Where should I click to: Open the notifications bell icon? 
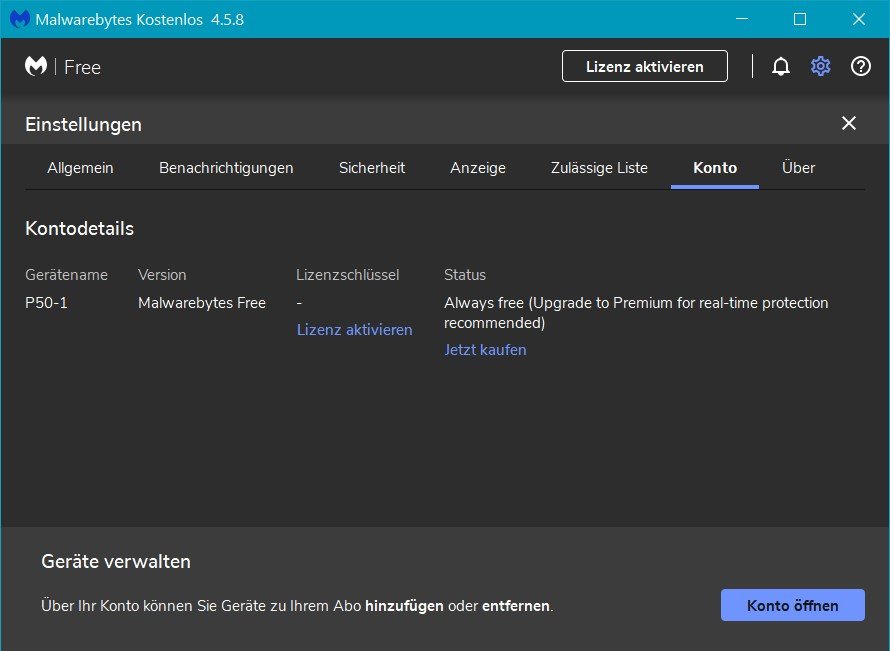point(780,67)
